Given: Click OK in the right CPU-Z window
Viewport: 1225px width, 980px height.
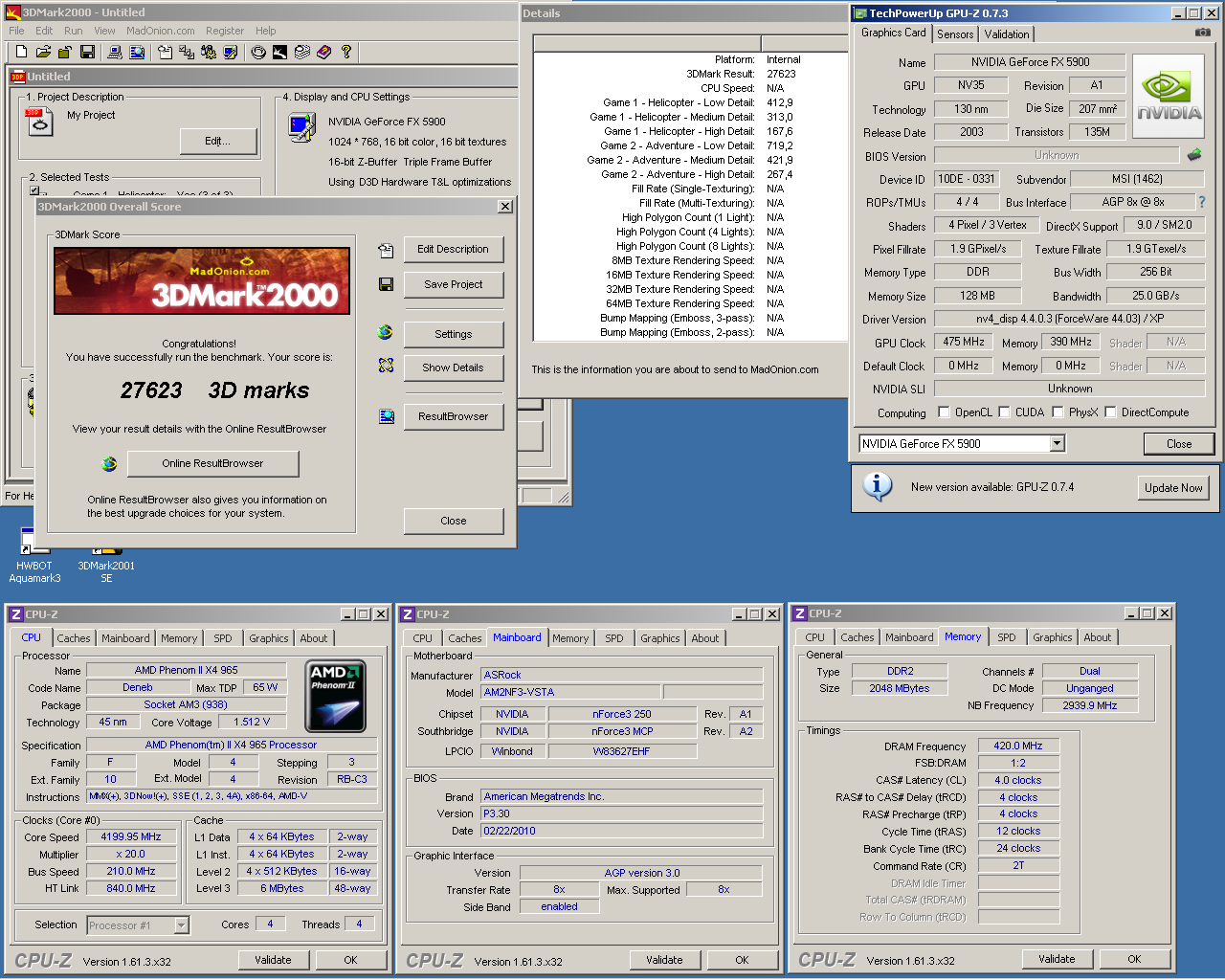Looking at the screenshot, I should tap(1134, 959).
